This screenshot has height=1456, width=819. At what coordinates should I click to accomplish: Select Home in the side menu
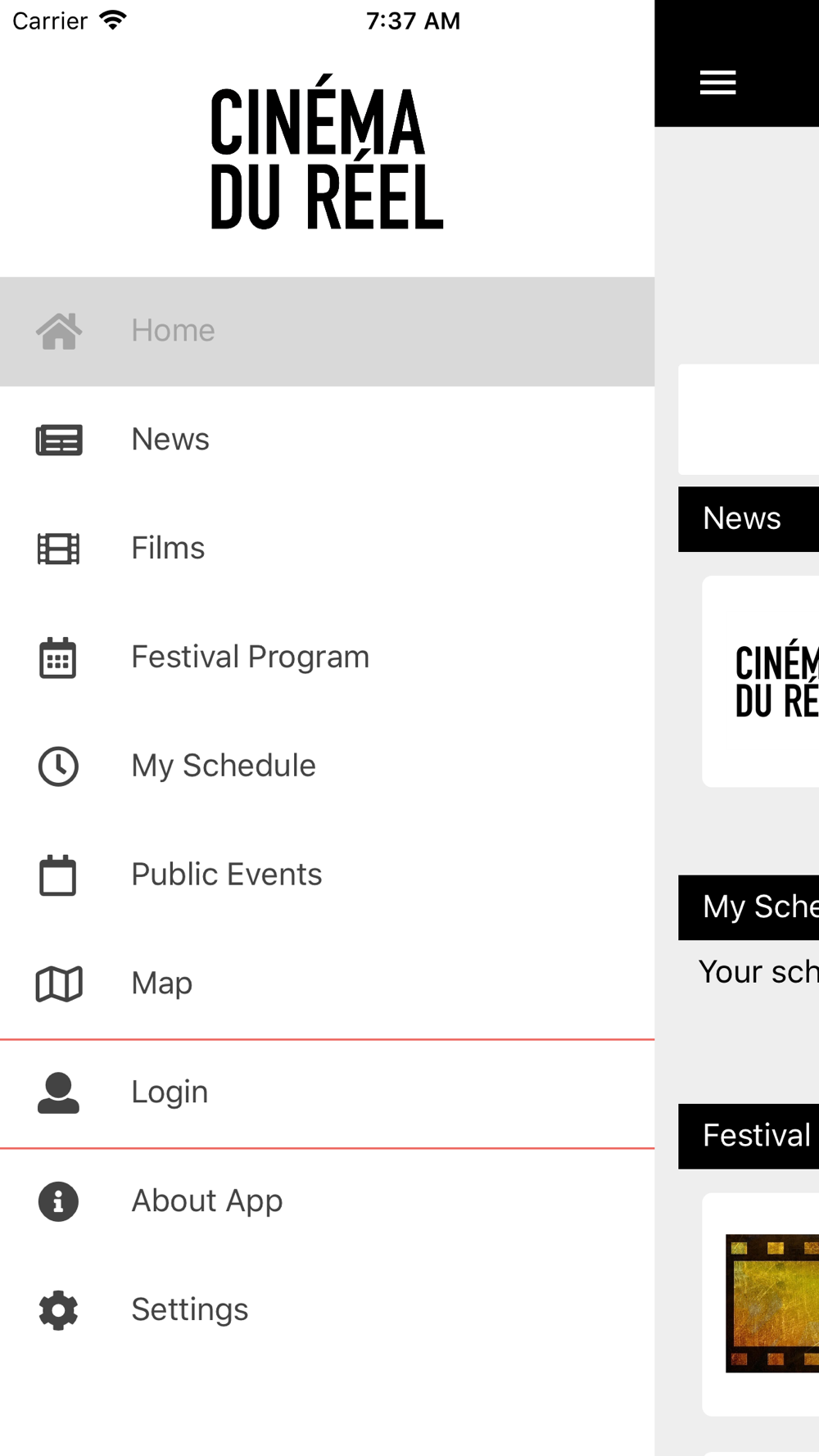(x=327, y=331)
